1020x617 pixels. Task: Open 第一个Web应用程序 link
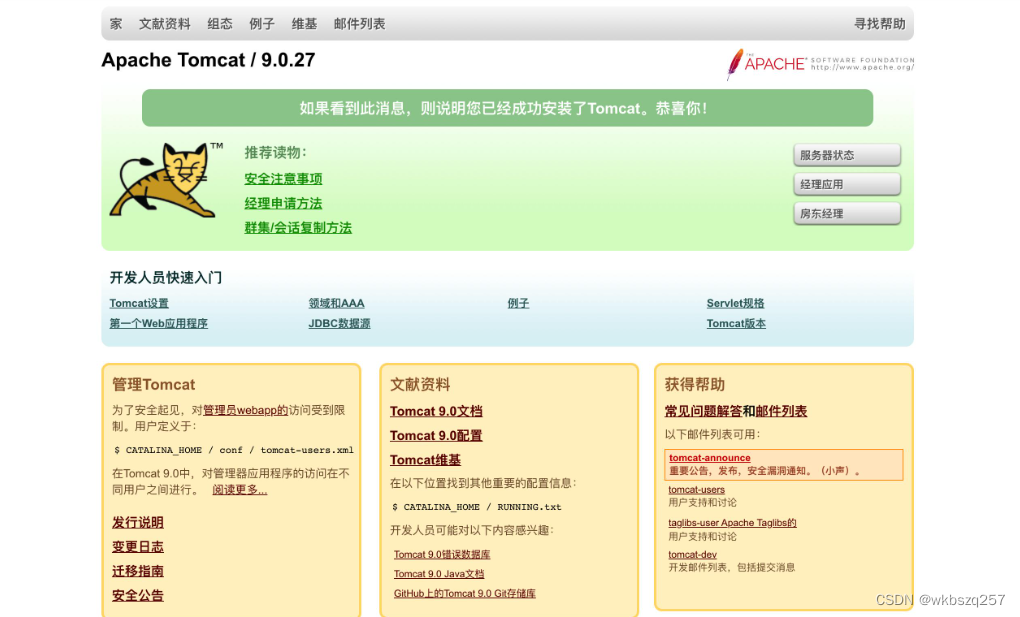coord(159,323)
